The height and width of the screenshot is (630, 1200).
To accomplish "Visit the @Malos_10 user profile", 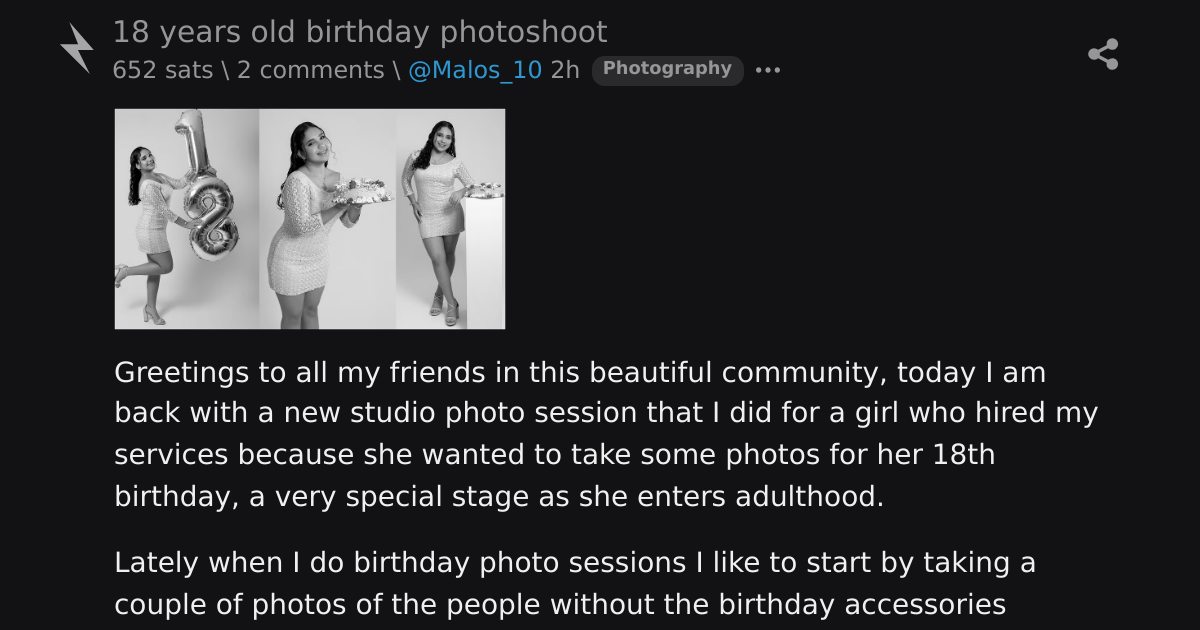I will [475, 70].
